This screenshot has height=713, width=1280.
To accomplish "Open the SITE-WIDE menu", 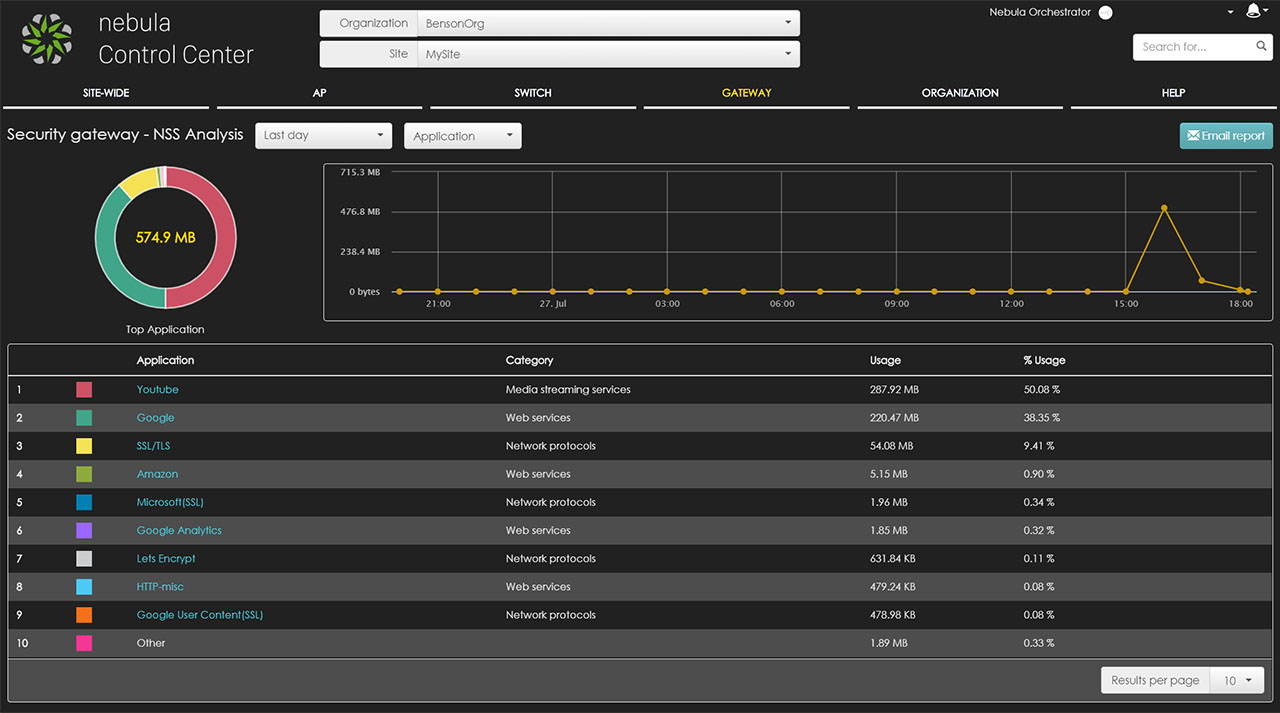I will [x=106, y=93].
